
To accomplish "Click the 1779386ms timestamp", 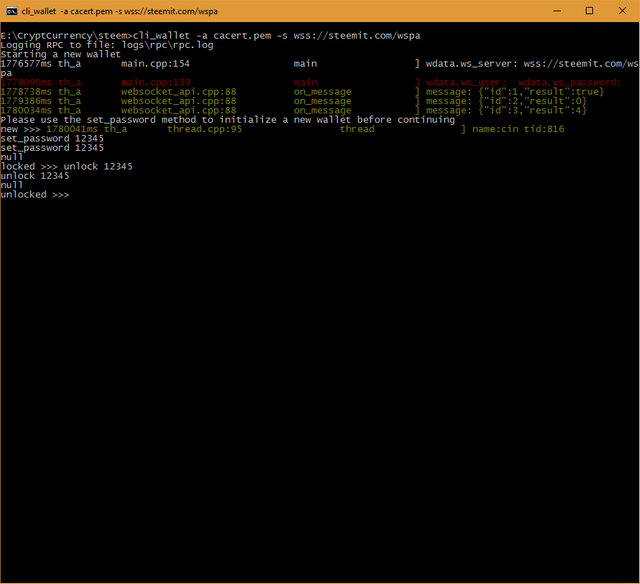I will pyautogui.click(x=26, y=101).
